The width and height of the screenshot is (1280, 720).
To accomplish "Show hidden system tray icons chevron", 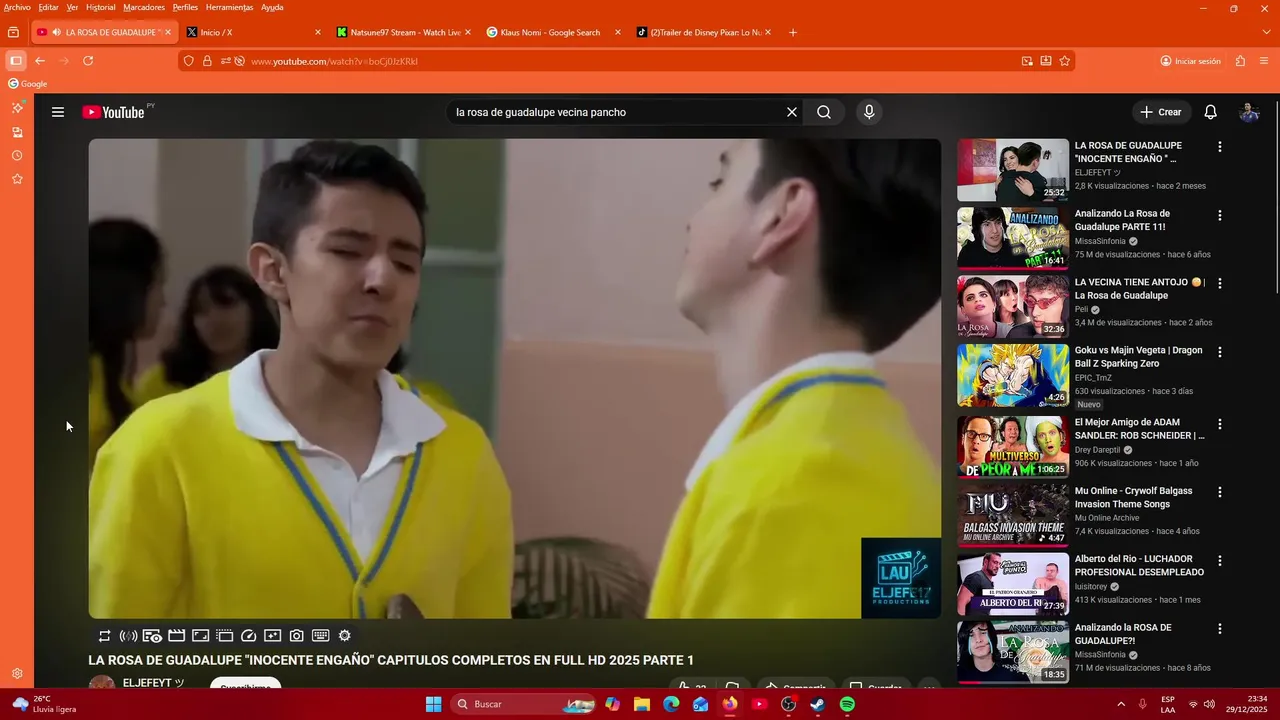I will 1120,704.
